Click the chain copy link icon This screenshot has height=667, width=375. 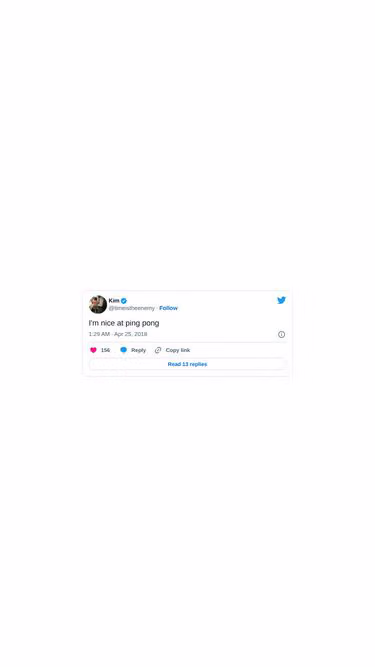pos(158,350)
